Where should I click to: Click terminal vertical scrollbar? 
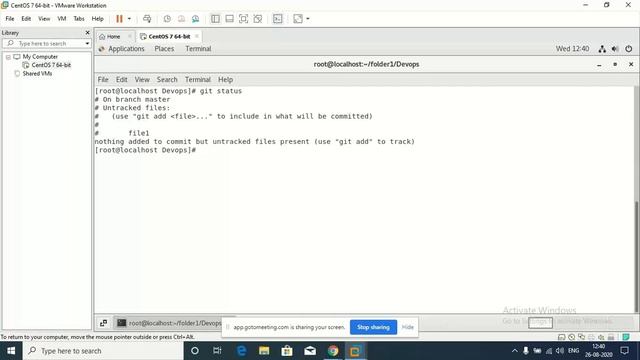coord(636,256)
